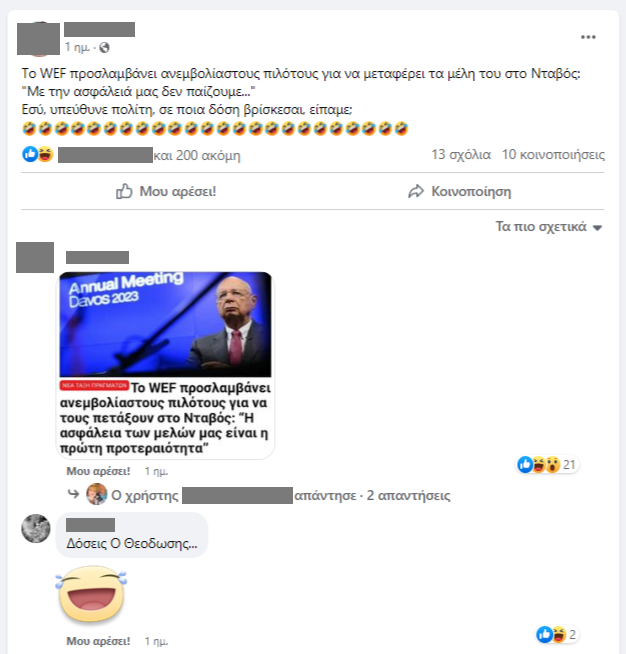The image size is (626, 654).
Task: Share the post via Κοινοποίηση
Action: (459, 191)
